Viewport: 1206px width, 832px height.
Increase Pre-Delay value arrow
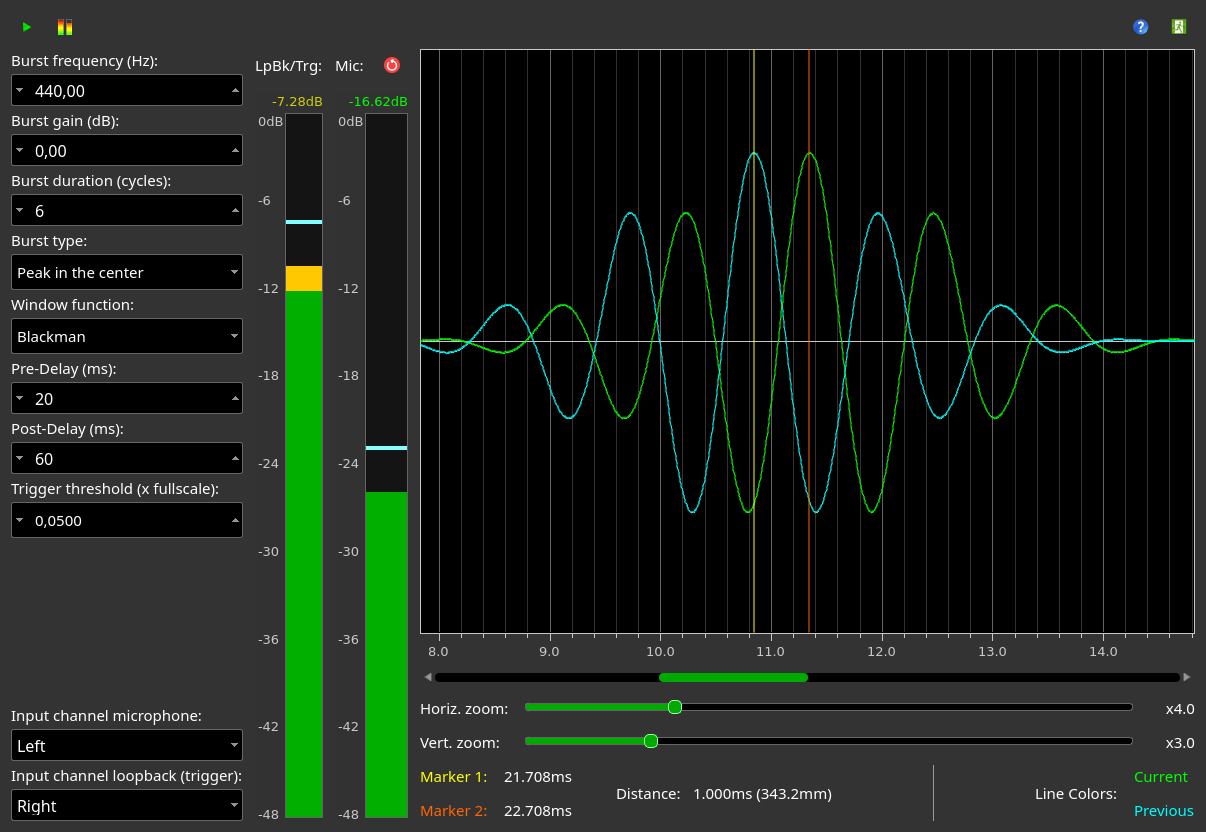point(235,399)
